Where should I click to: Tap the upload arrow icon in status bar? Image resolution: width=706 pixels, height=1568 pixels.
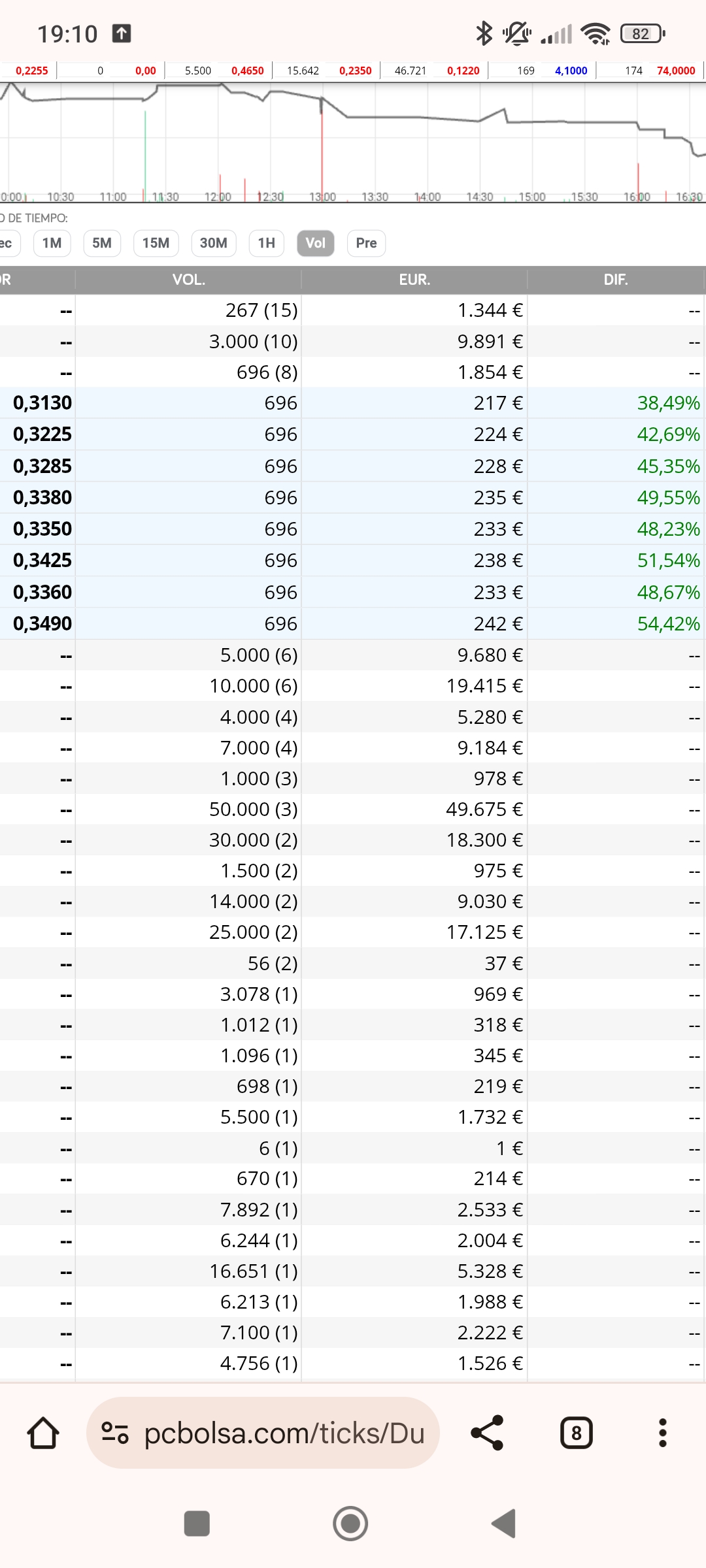pyautogui.click(x=122, y=33)
